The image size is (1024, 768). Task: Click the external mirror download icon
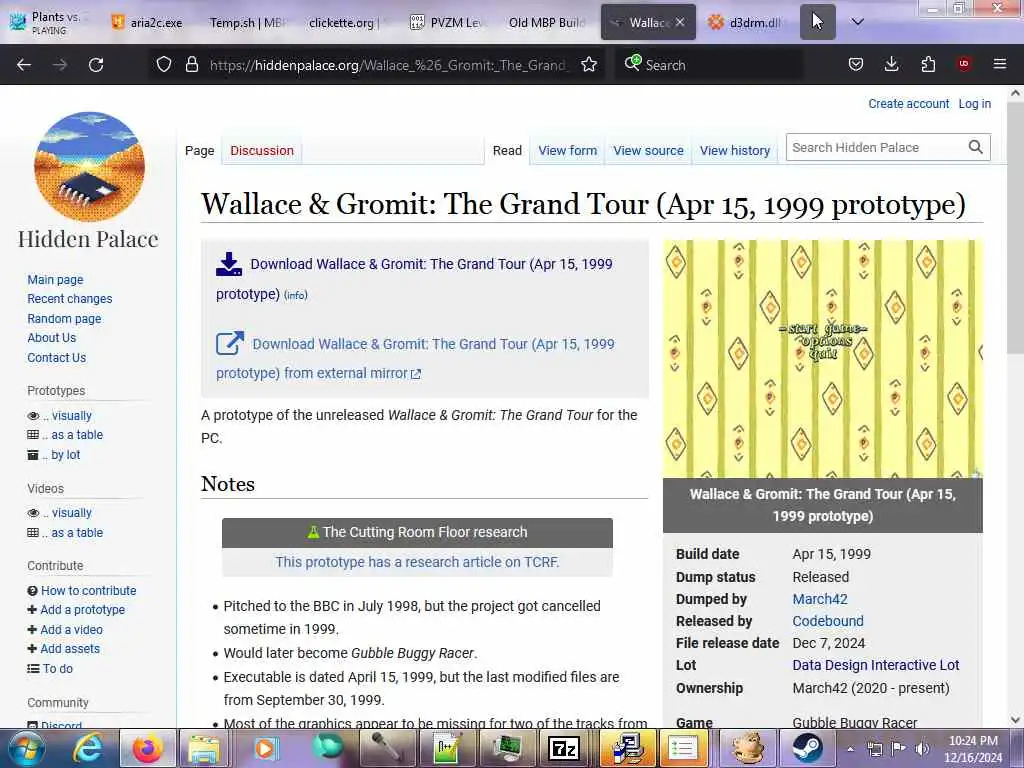(229, 344)
